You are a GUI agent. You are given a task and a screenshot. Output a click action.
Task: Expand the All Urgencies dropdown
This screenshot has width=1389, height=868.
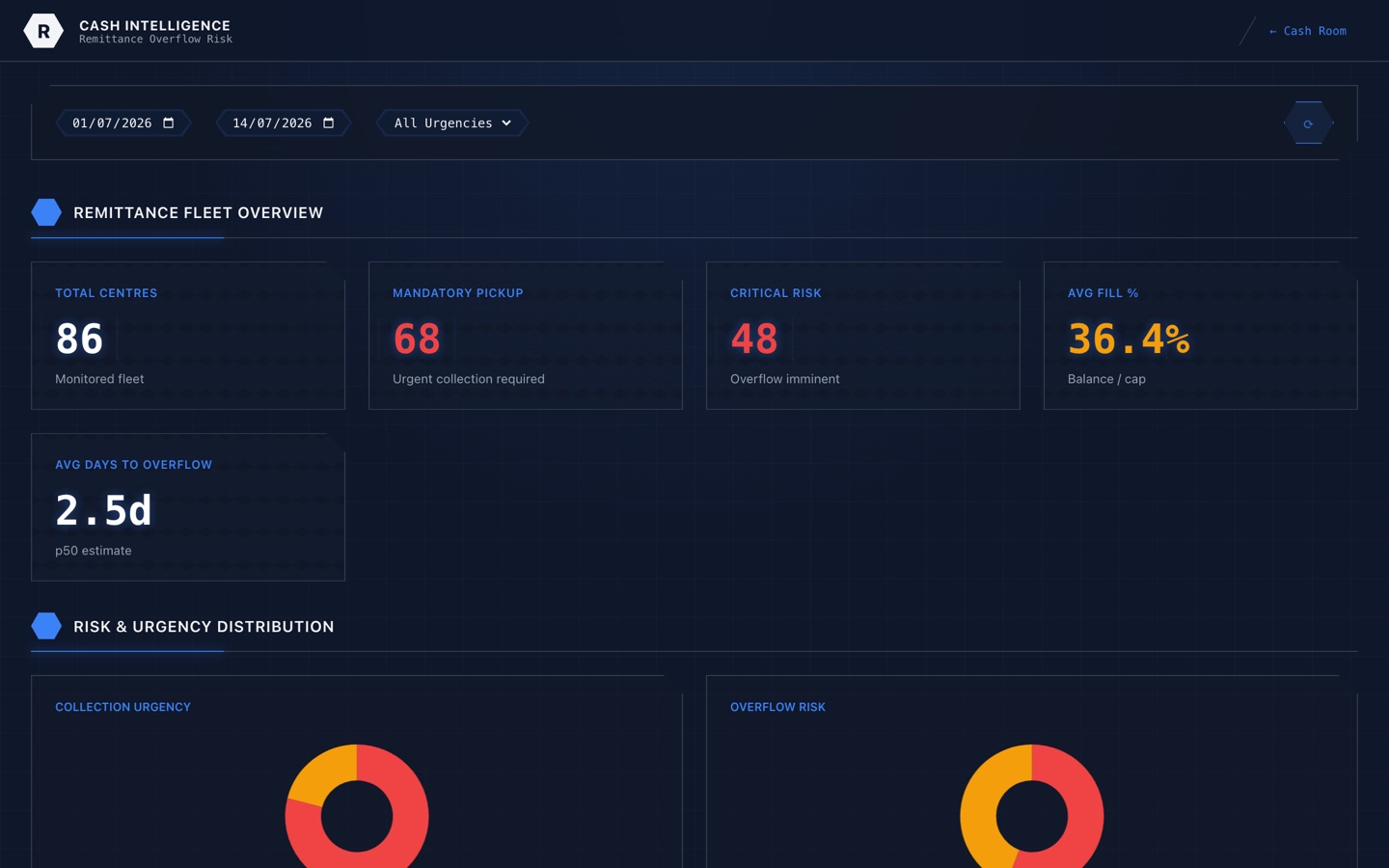(452, 123)
